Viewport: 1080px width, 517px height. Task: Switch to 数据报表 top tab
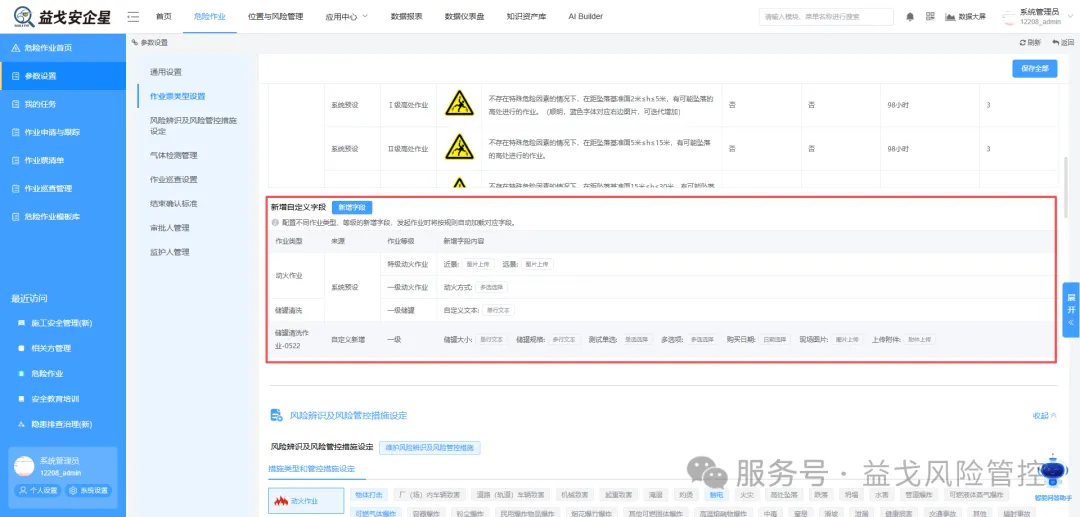(x=406, y=17)
